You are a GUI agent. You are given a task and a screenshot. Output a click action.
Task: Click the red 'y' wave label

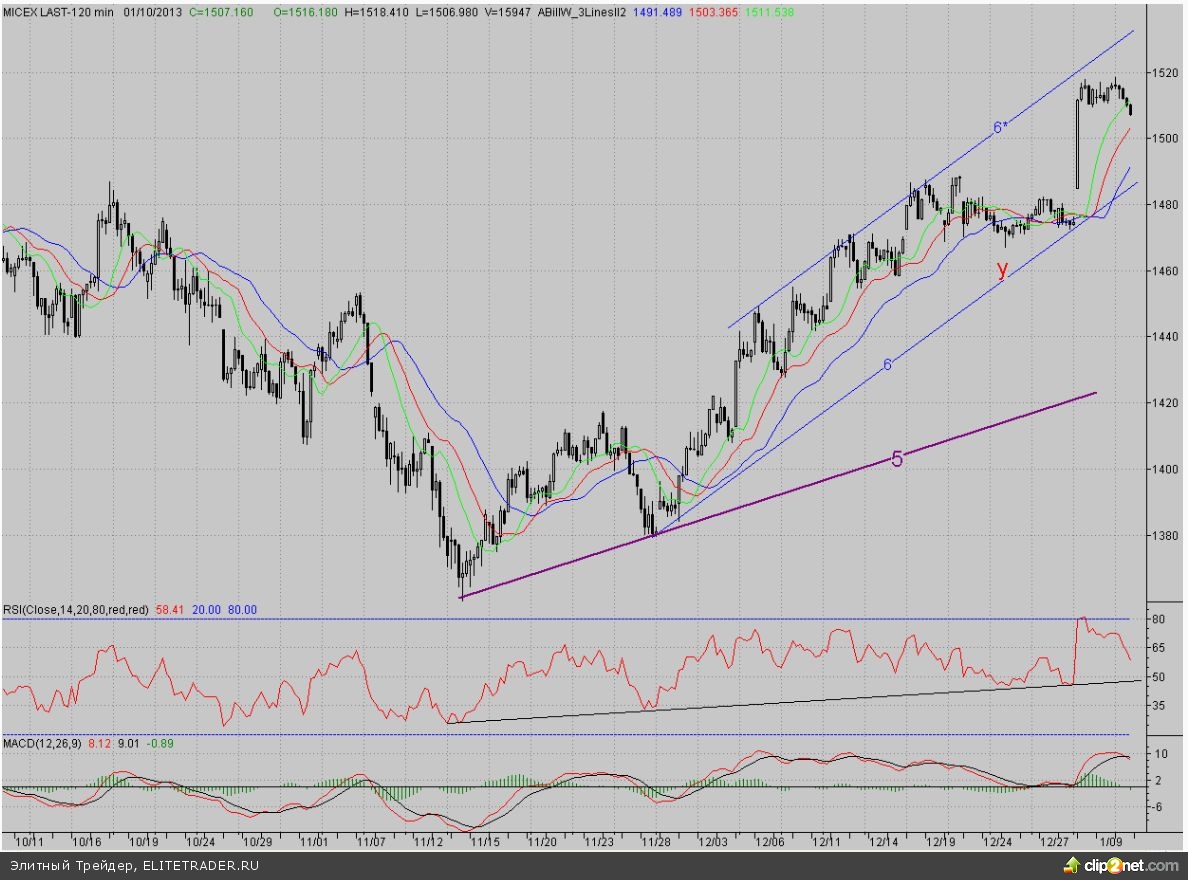point(1002,268)
